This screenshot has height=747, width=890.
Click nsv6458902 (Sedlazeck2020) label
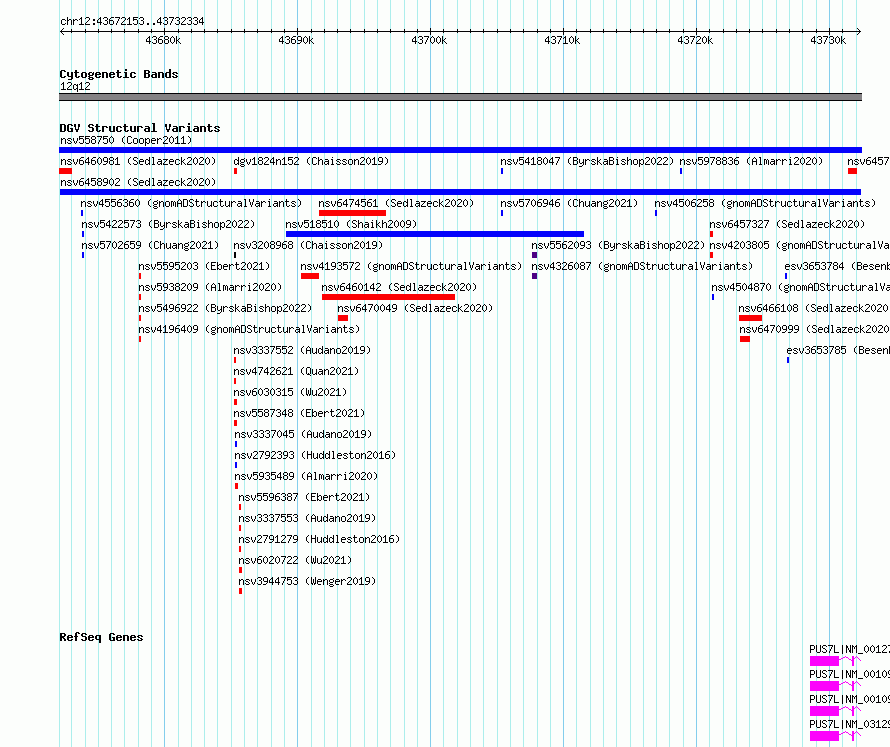138,182
